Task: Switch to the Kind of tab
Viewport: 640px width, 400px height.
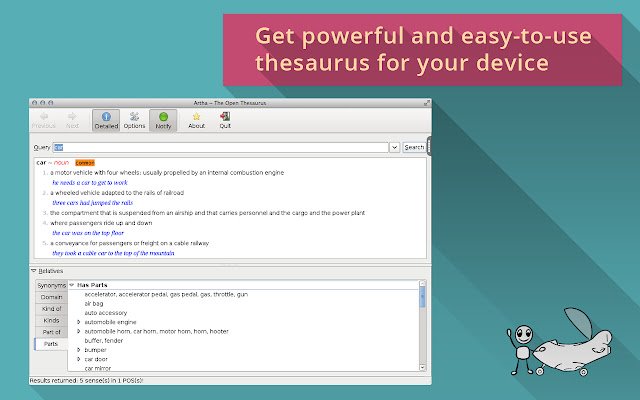Action: [51, 309]
